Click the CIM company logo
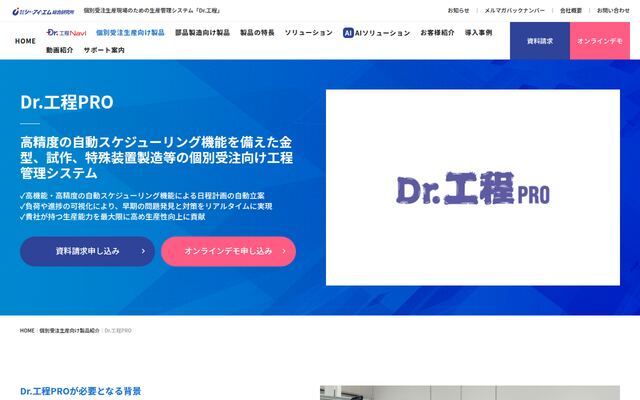 pyautogui.click(x=43, y=11)
